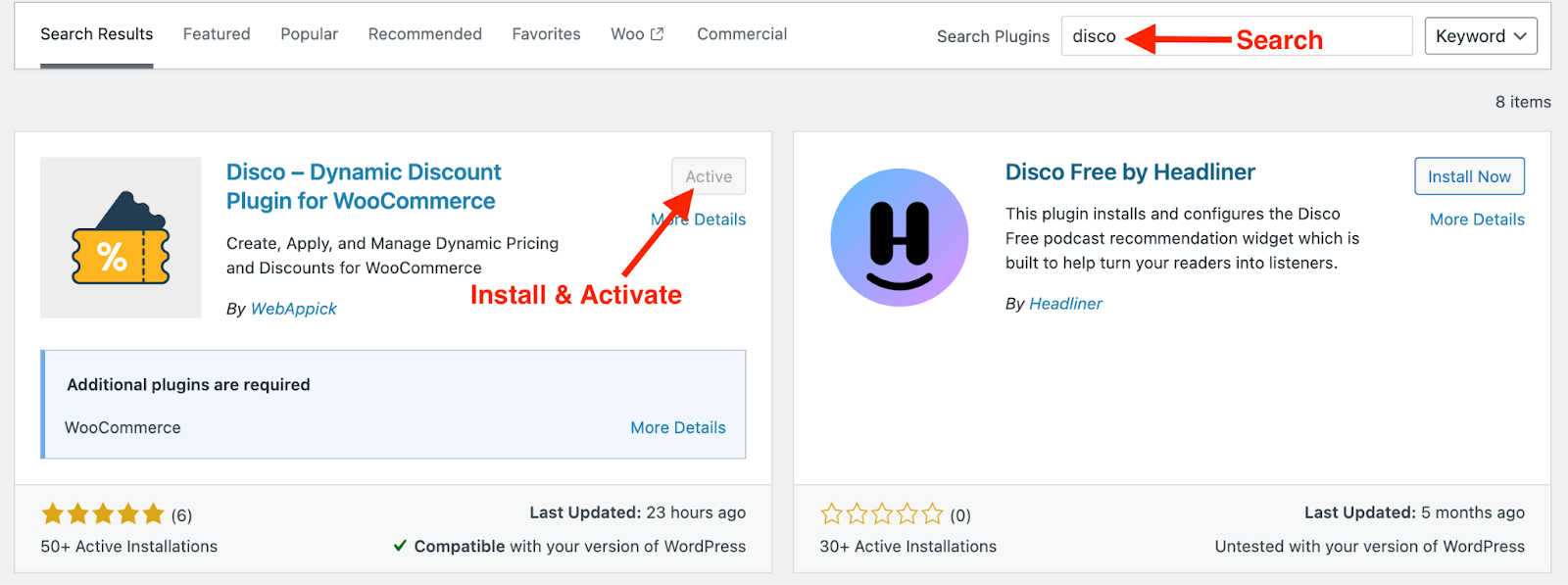The width and height of the screenshot is (1568, 585).
Task: Click the Active button on Disco plugin
Action: (x=709, y=176)
